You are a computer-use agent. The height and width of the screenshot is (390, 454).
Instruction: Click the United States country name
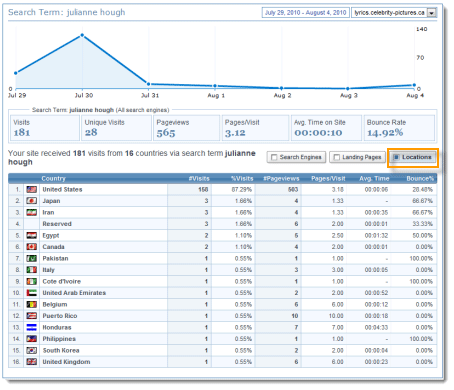point(62,190)
